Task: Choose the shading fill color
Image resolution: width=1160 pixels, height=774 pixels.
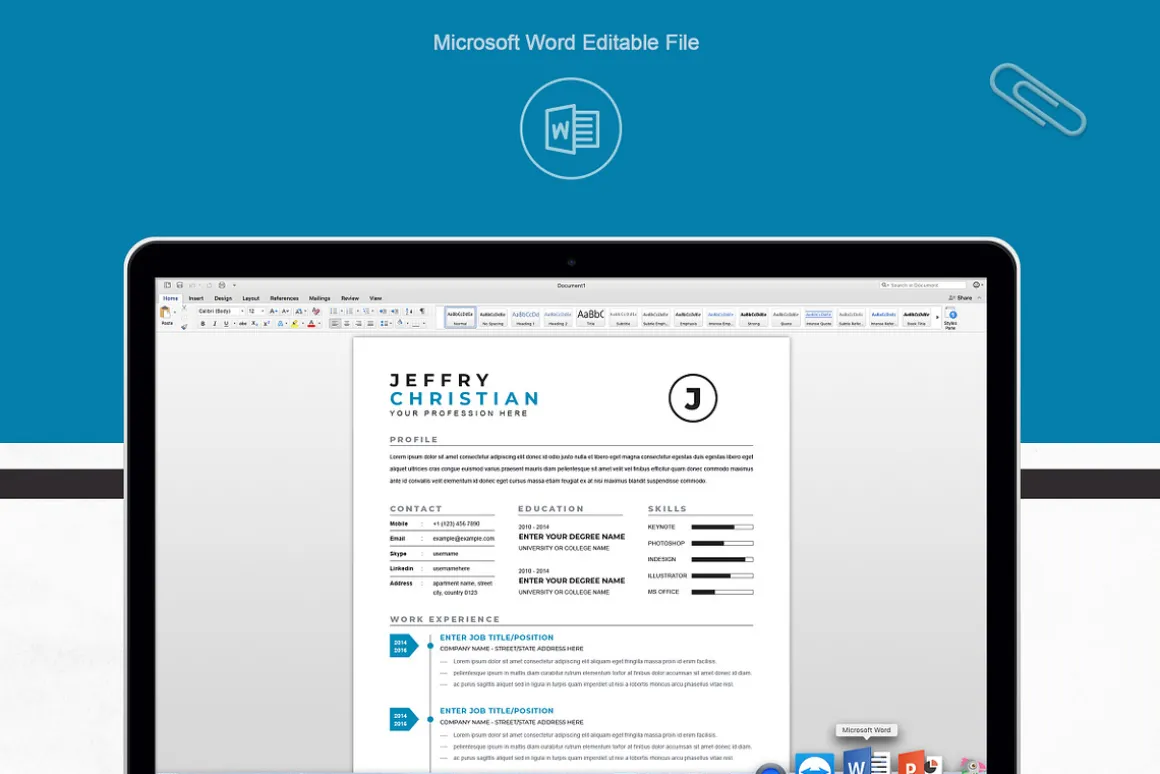Action: 400,323
